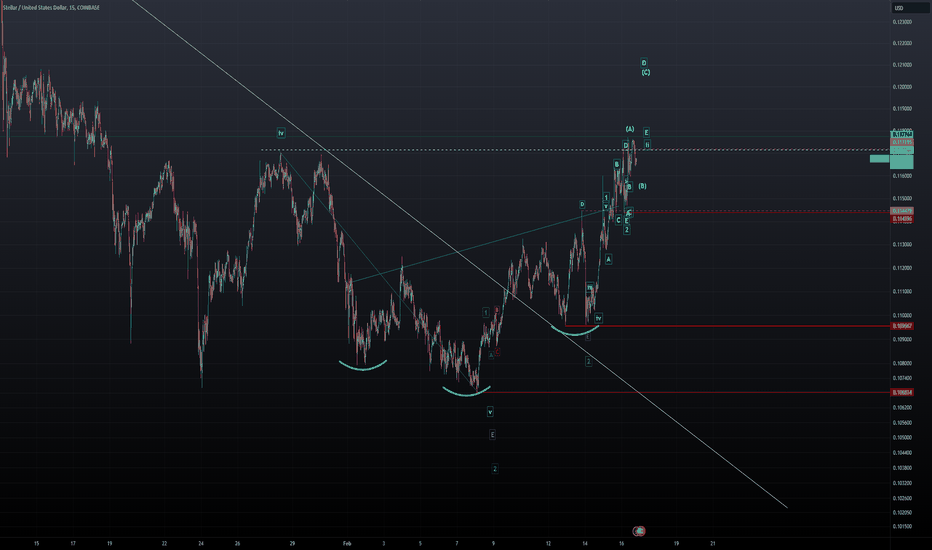Select the (A) wave label
The height and width of the screenshot is (550, 932).
(x=630, y=129)
